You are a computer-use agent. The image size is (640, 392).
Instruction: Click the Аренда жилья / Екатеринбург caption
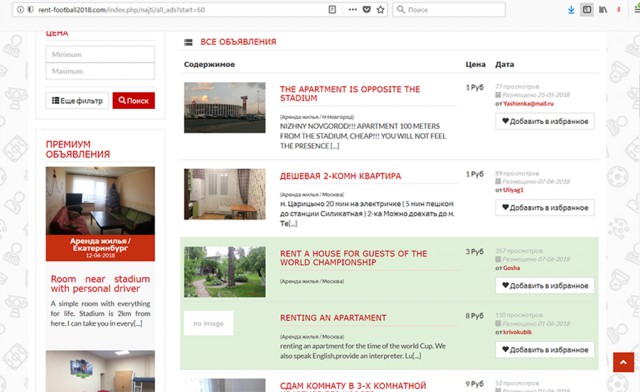click(x=100, y=245)
